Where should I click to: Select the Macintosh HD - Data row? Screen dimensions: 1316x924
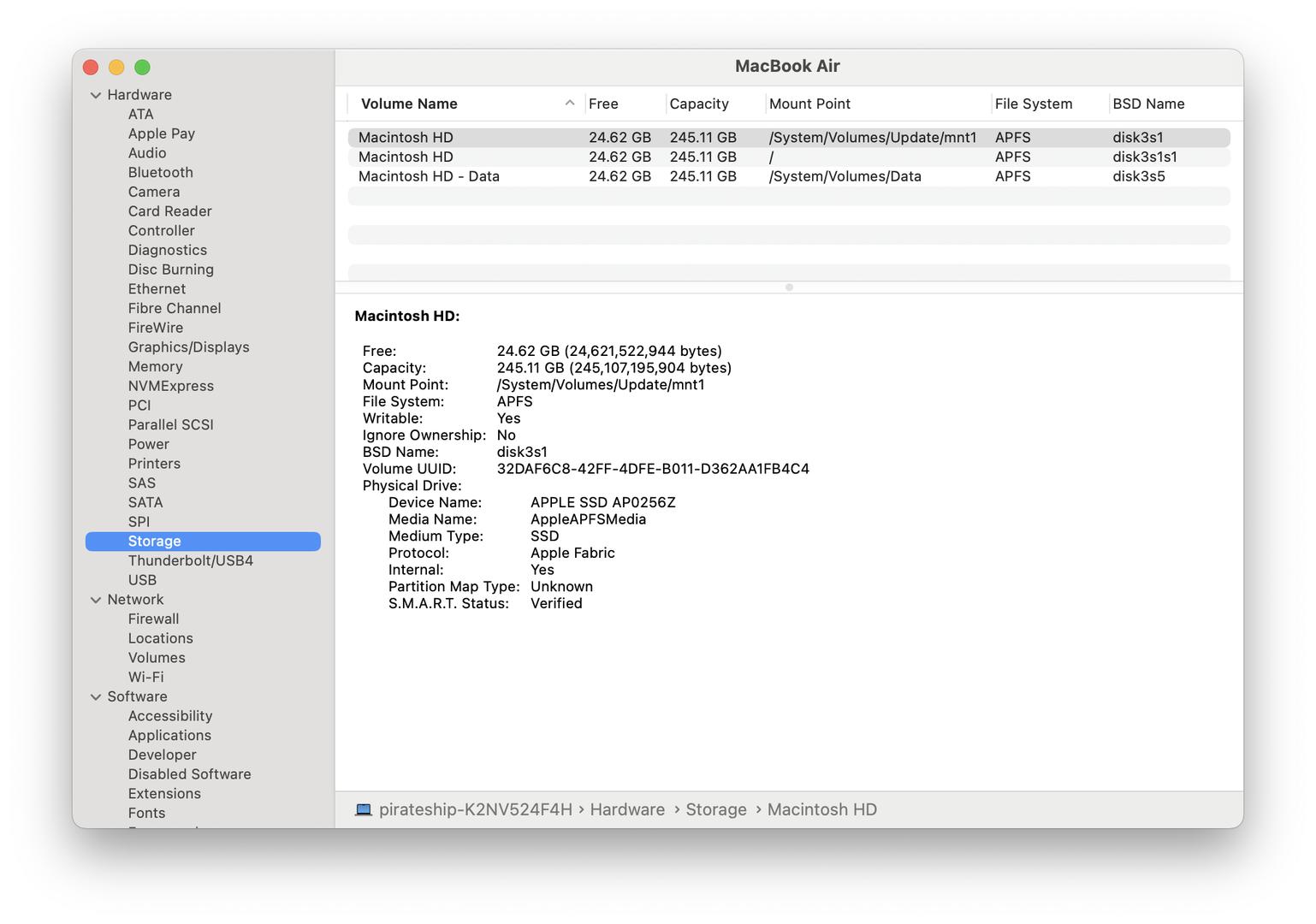789,176
